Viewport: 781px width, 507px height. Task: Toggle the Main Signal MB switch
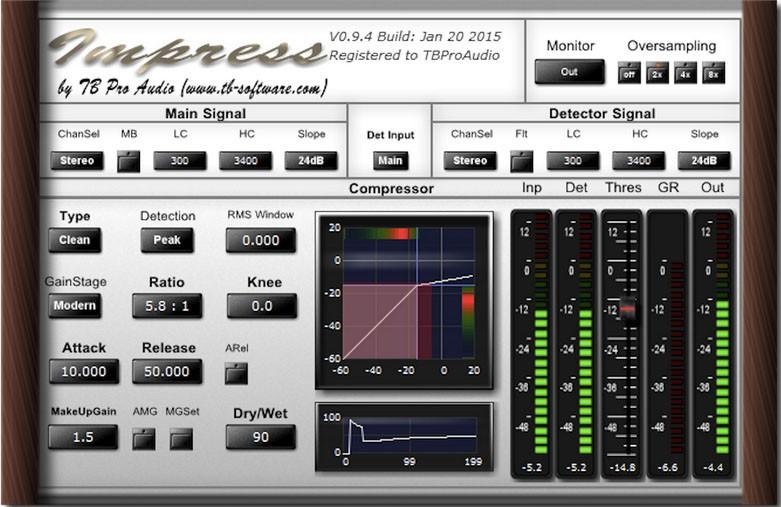point(129,161)
